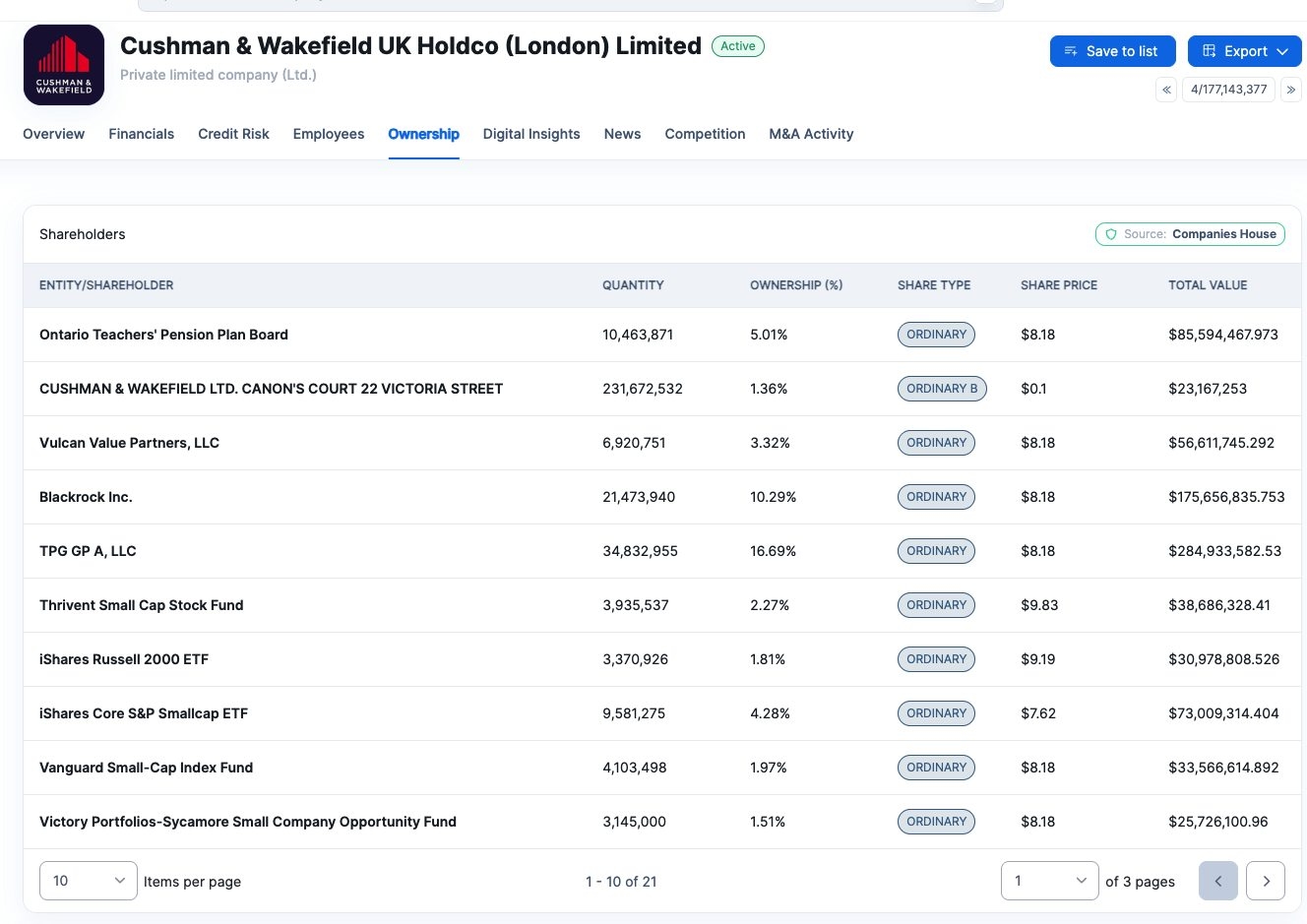Click the record counter 4/177,143,377 field
The image size is (1307, 924).
point(1229,90)
